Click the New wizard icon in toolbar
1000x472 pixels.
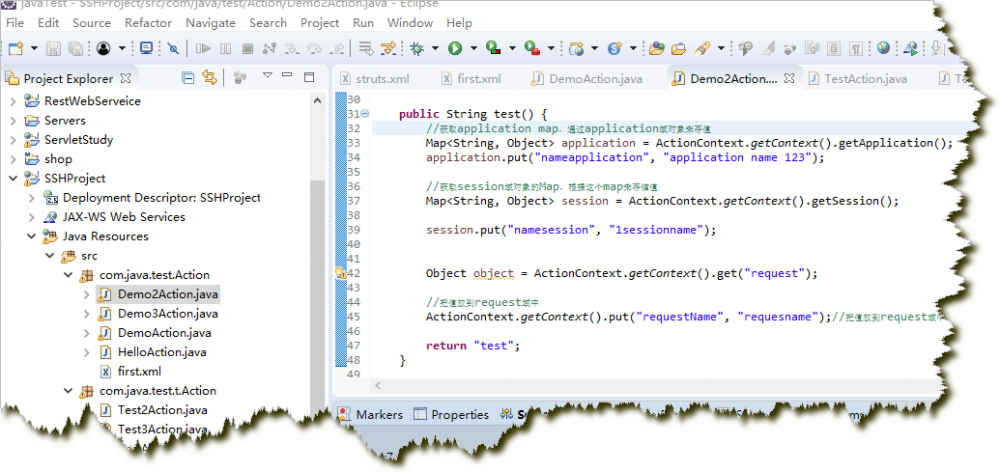coord(15,47)
